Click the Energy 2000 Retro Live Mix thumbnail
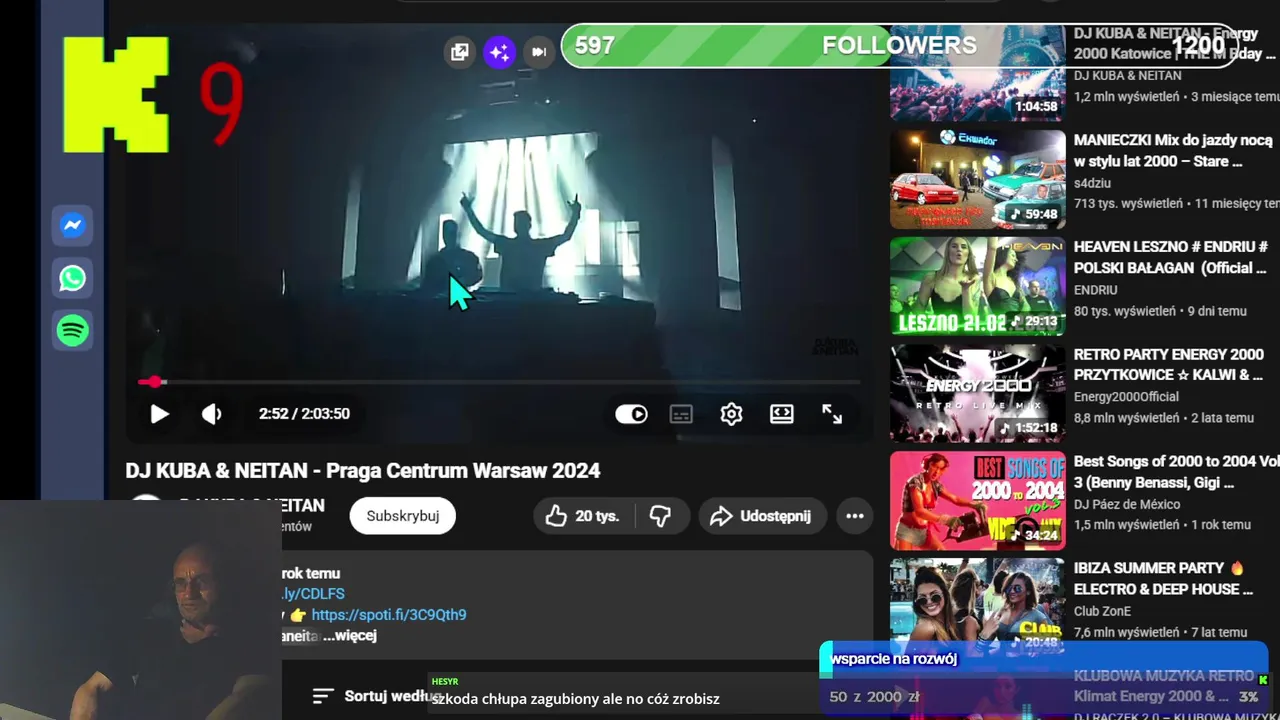The height and width of the screenshot is (720, 1280). click(x=977, y=393)
